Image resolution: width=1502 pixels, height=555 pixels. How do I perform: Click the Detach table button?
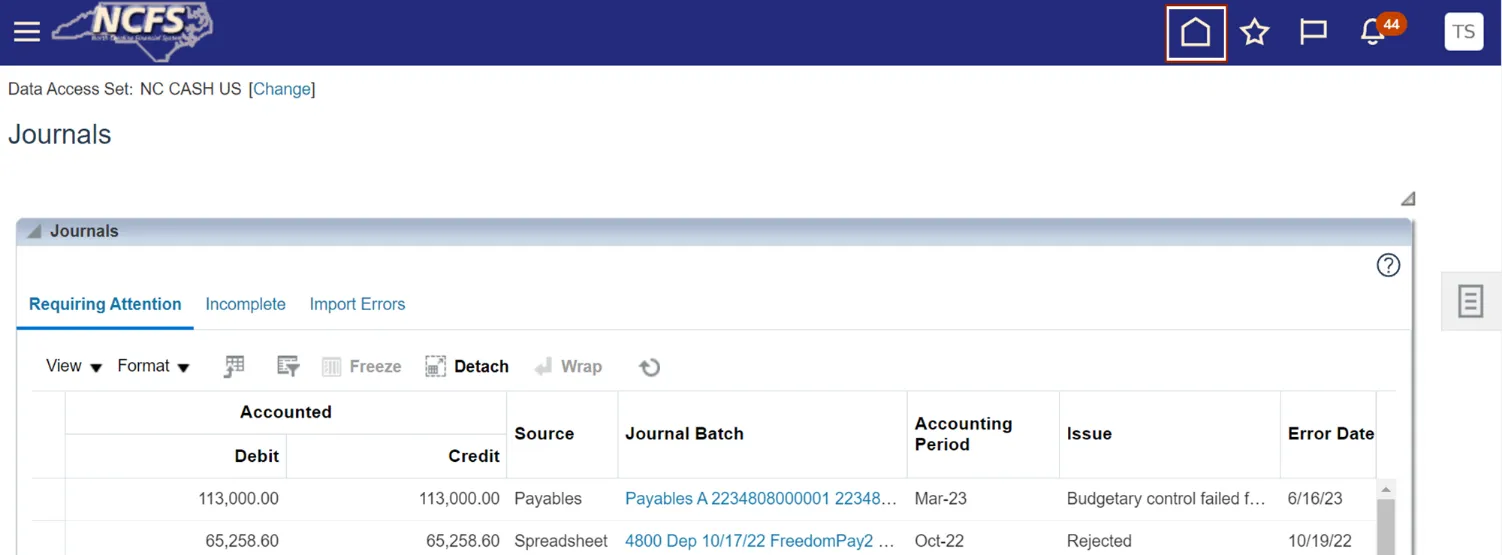tap(466, 367)
